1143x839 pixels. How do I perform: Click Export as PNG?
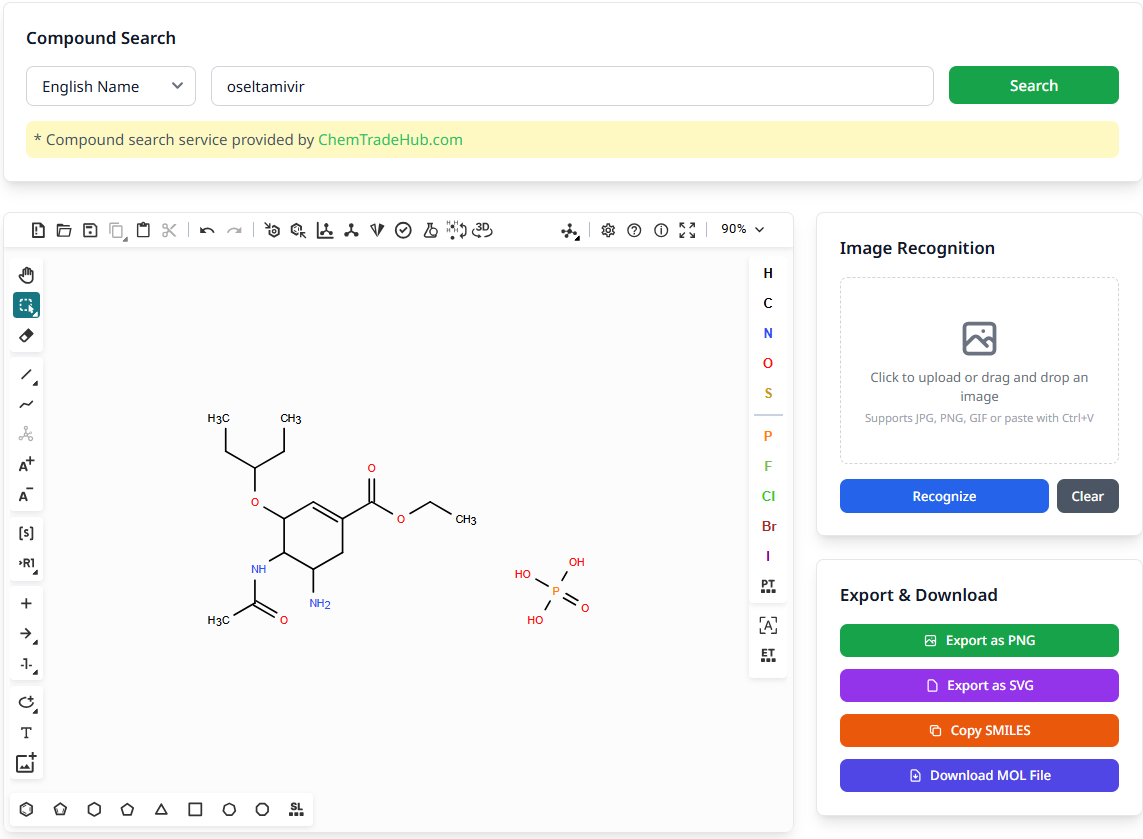[978, 640]
